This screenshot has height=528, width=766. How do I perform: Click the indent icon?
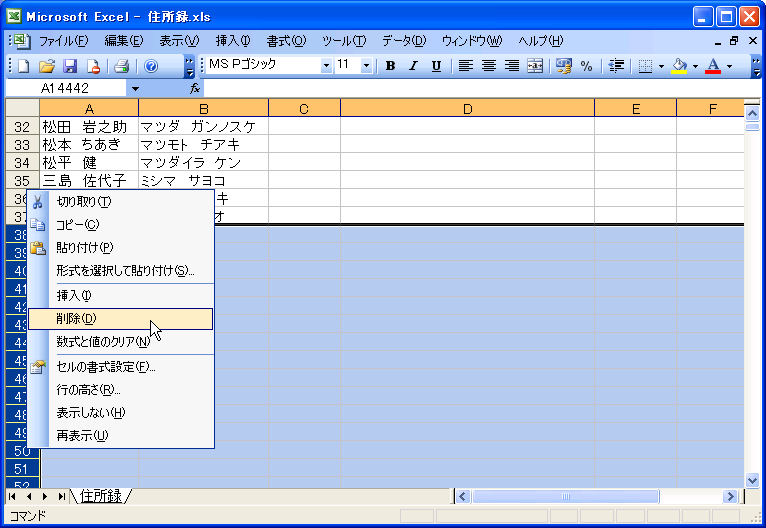(x=616, y=65)
